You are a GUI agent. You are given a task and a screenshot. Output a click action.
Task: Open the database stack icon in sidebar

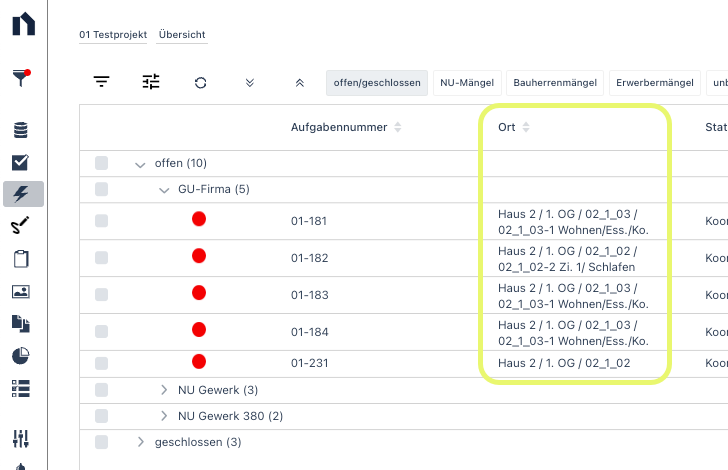(21, 130)
